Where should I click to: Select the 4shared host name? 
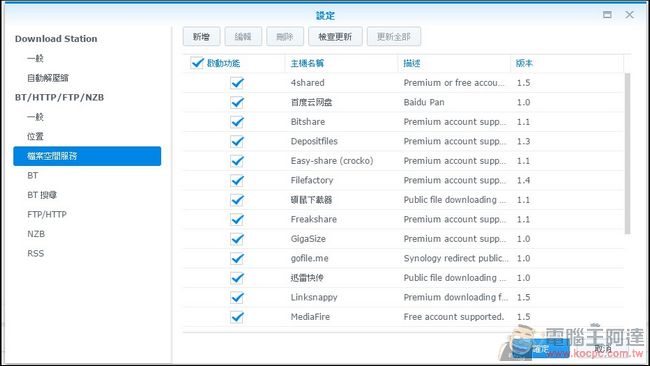click(x=308, y=83)
